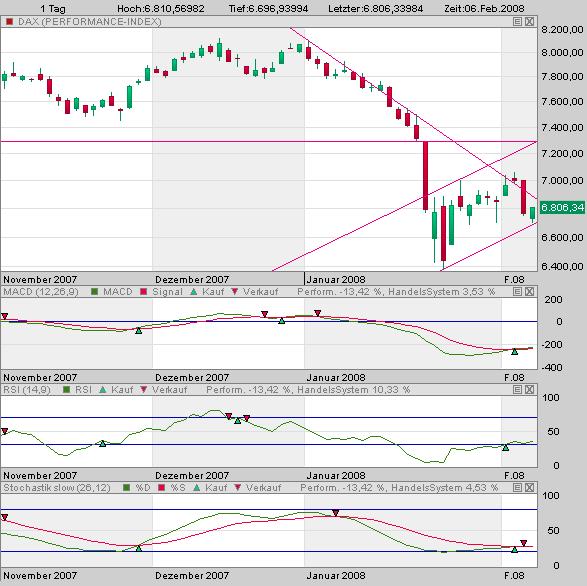587x586 pixels.
Task: Click "Januar 2008" under the DAX chart
Action: (336, 279)
